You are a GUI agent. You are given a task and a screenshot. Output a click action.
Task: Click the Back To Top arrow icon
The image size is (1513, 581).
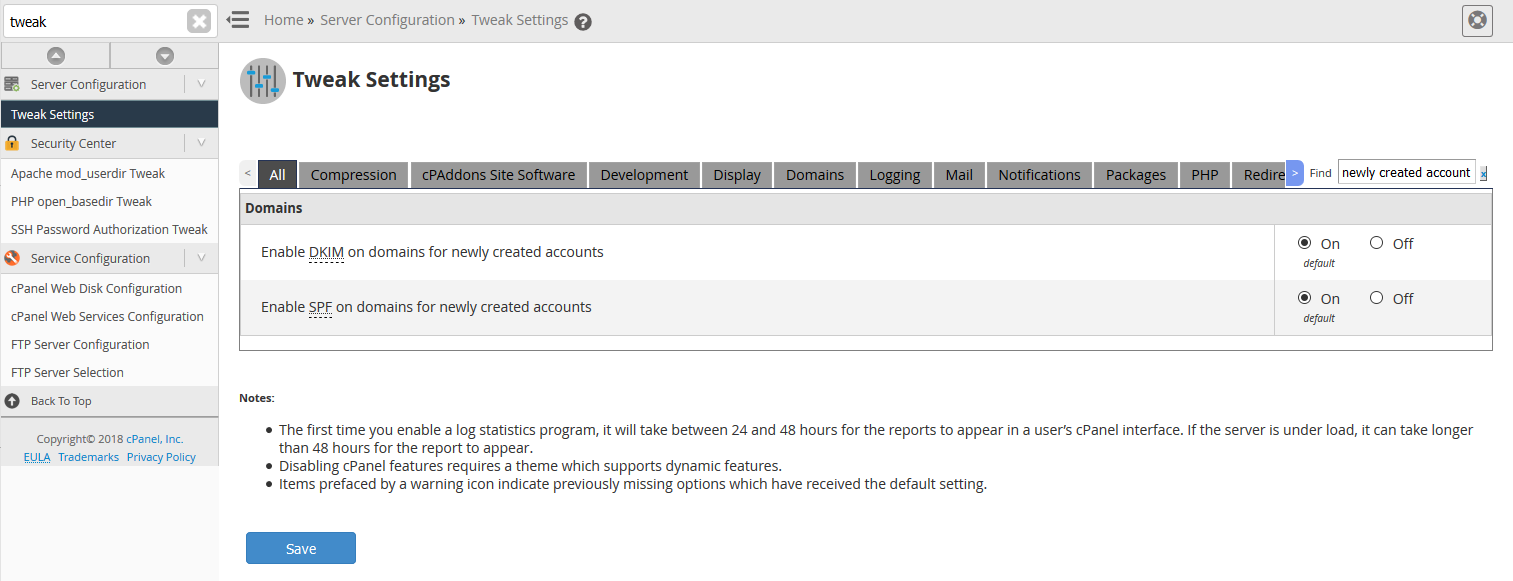[12, 401]
